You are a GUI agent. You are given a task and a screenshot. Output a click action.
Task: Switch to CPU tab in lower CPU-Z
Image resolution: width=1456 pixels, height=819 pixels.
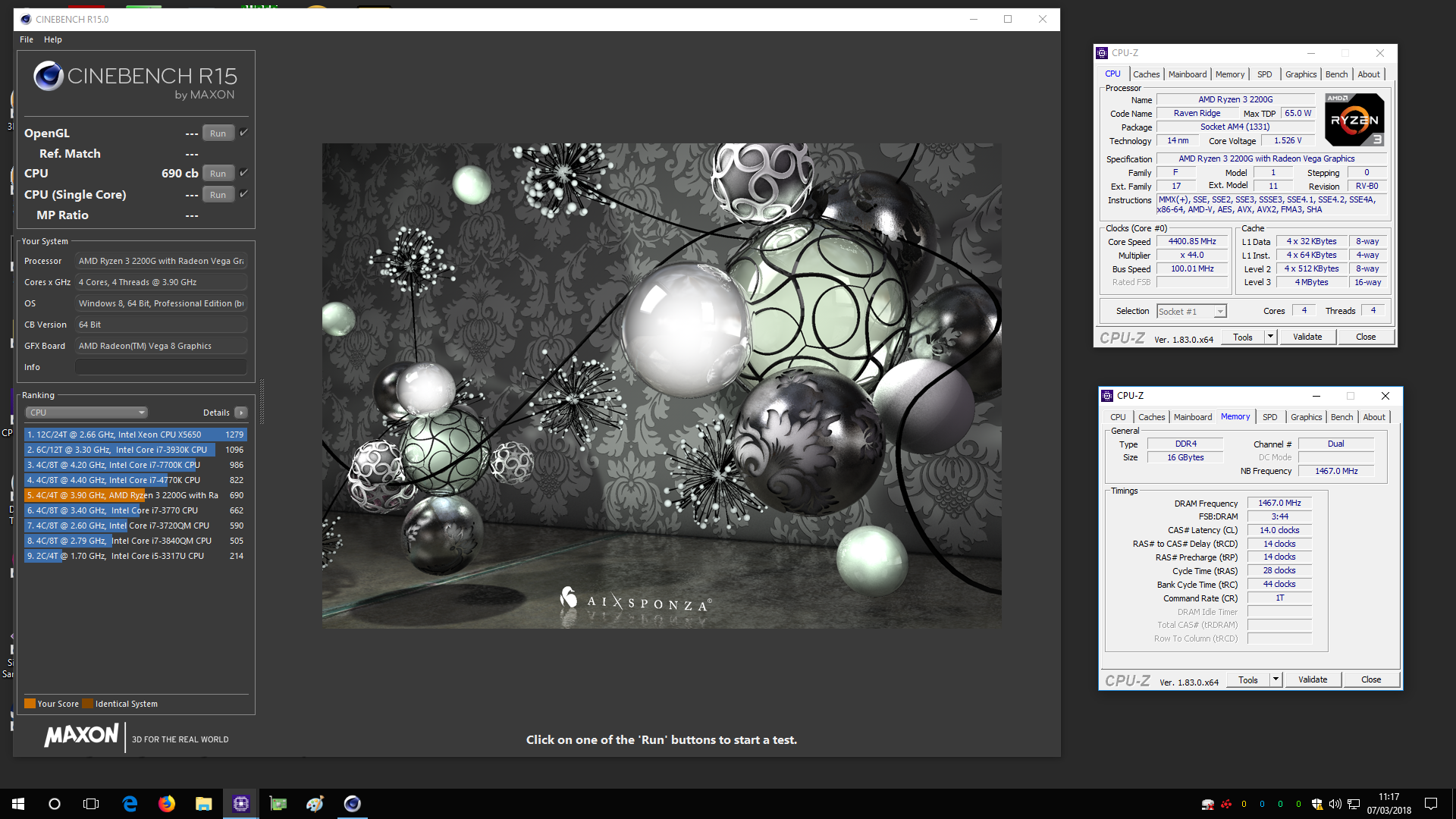click(1118, 417)
